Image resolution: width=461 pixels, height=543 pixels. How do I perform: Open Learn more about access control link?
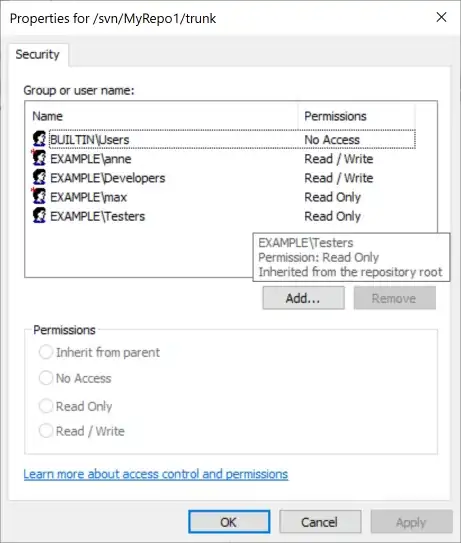156,474
